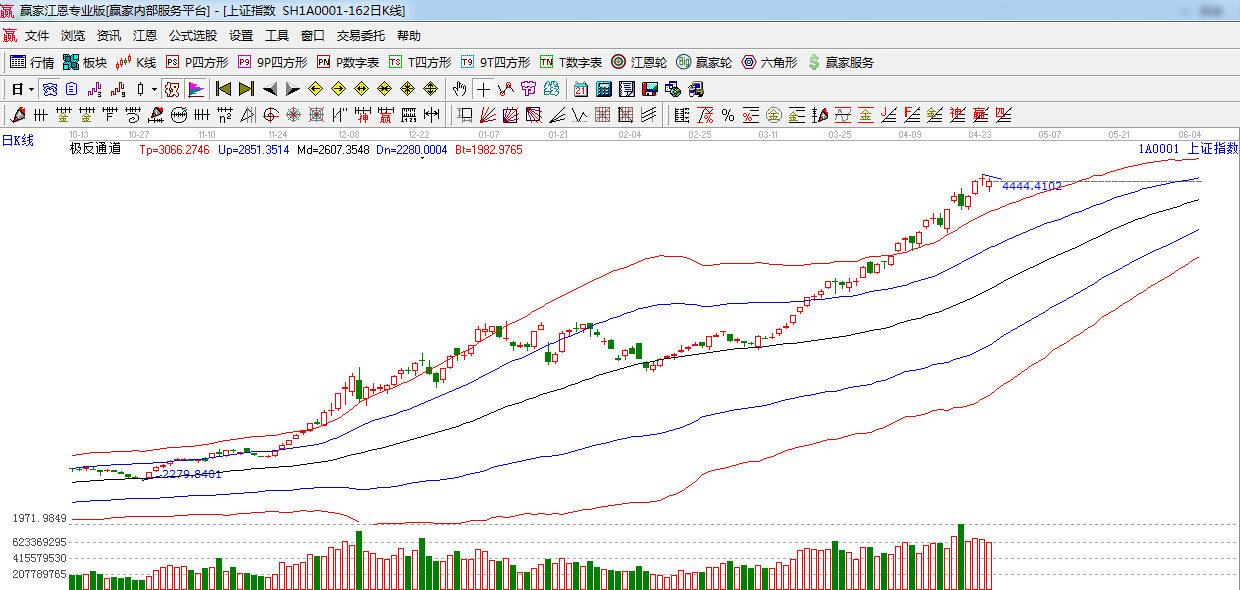The width and height of the screenshot is (1240, 590).
Task: Open the 交易委托 menu
Action: coord(360,36)
